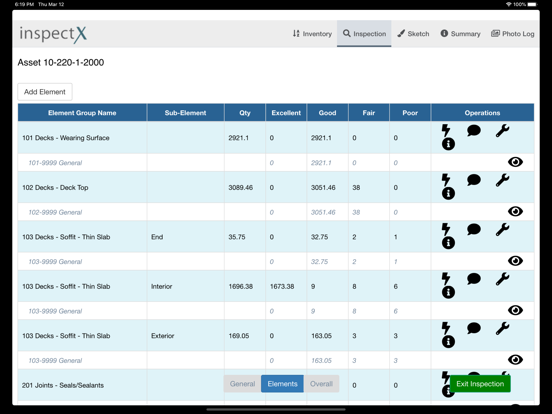Go to the Photo Log tab
552x414 pixels.
pos(513,34)
